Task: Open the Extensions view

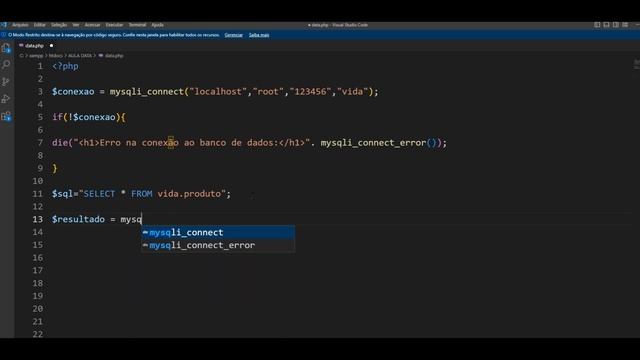Action: [x=6, y=116]
